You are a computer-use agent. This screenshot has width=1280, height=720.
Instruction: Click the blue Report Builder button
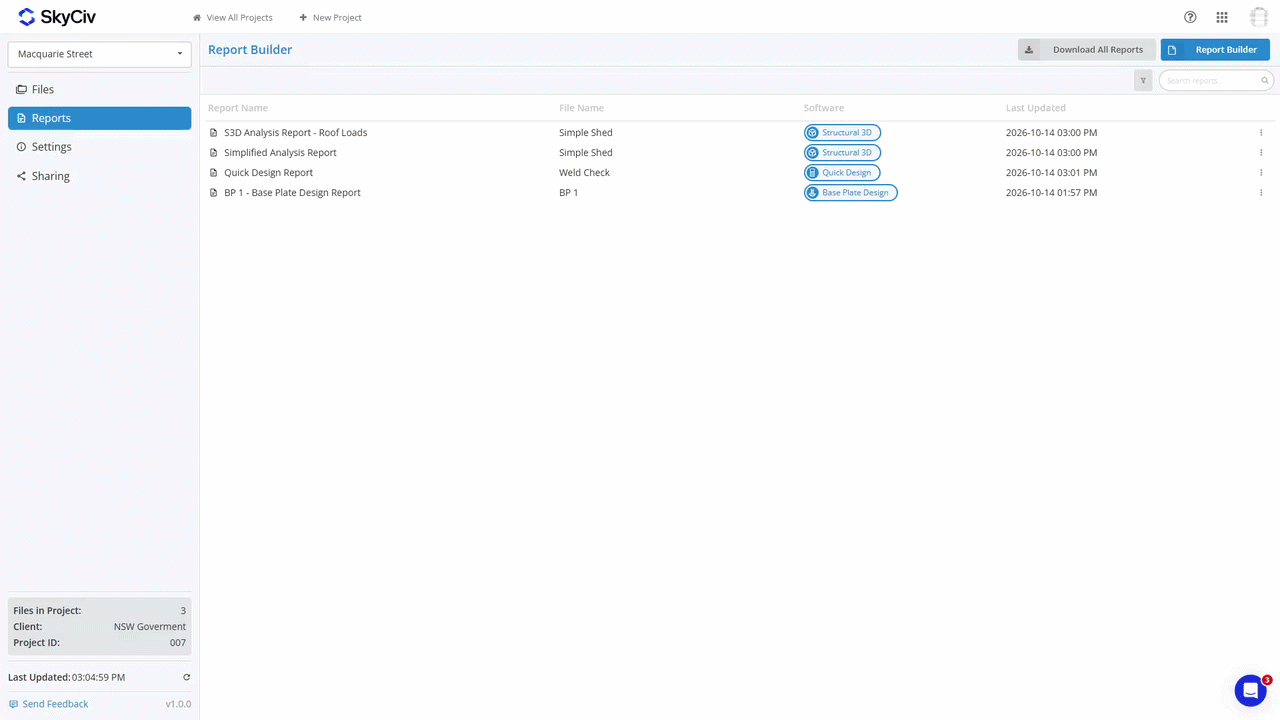click(1215, 49)
